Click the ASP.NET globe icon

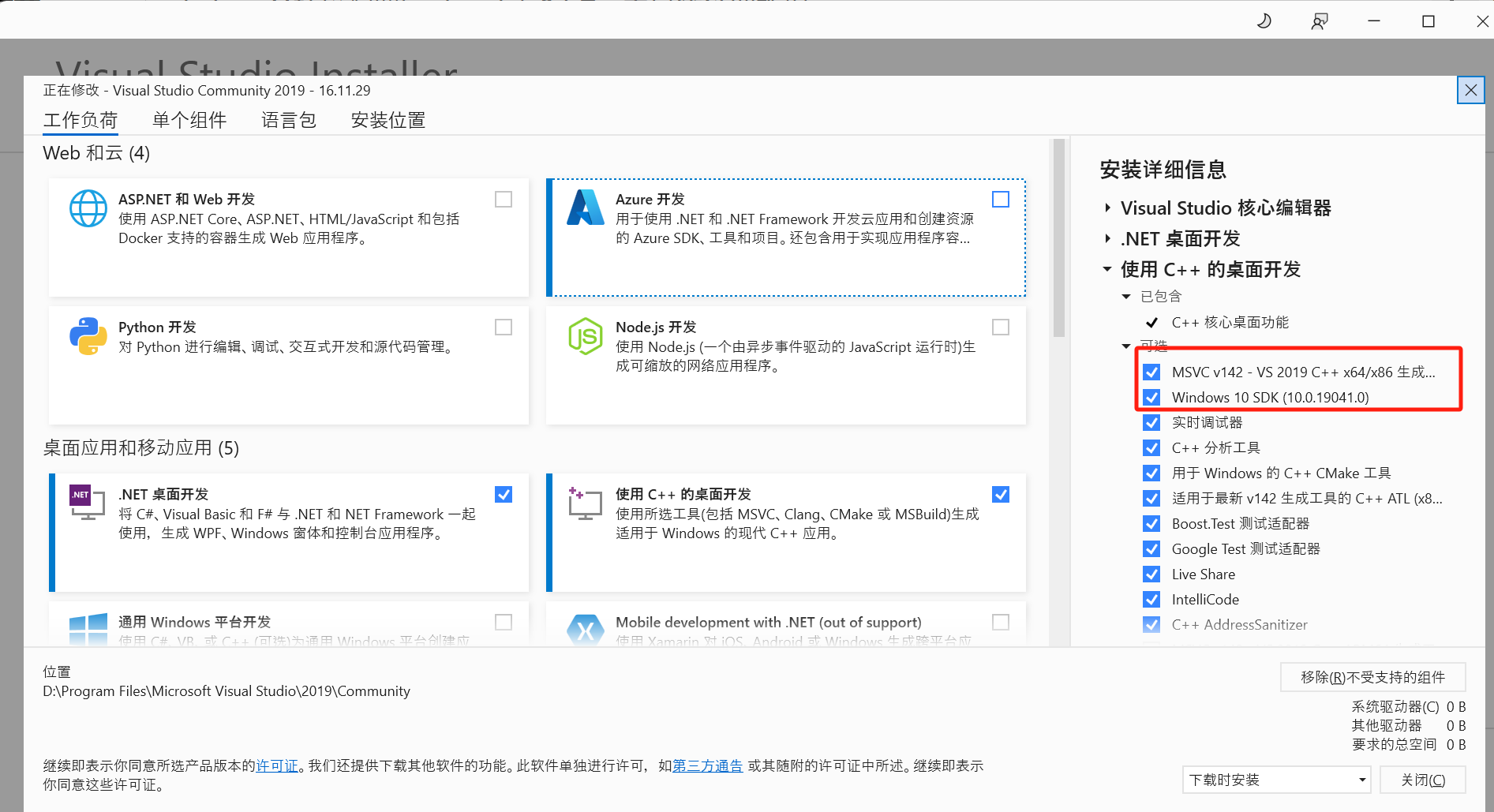coord(88,208)
